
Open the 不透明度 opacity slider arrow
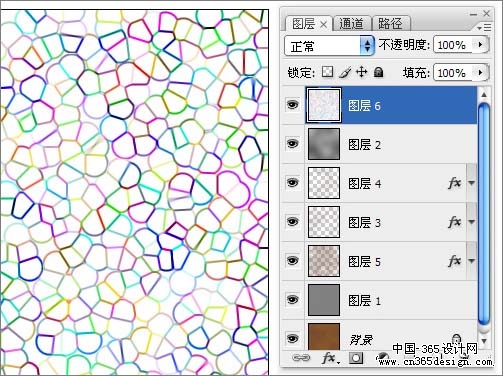[x=480, y=44]
